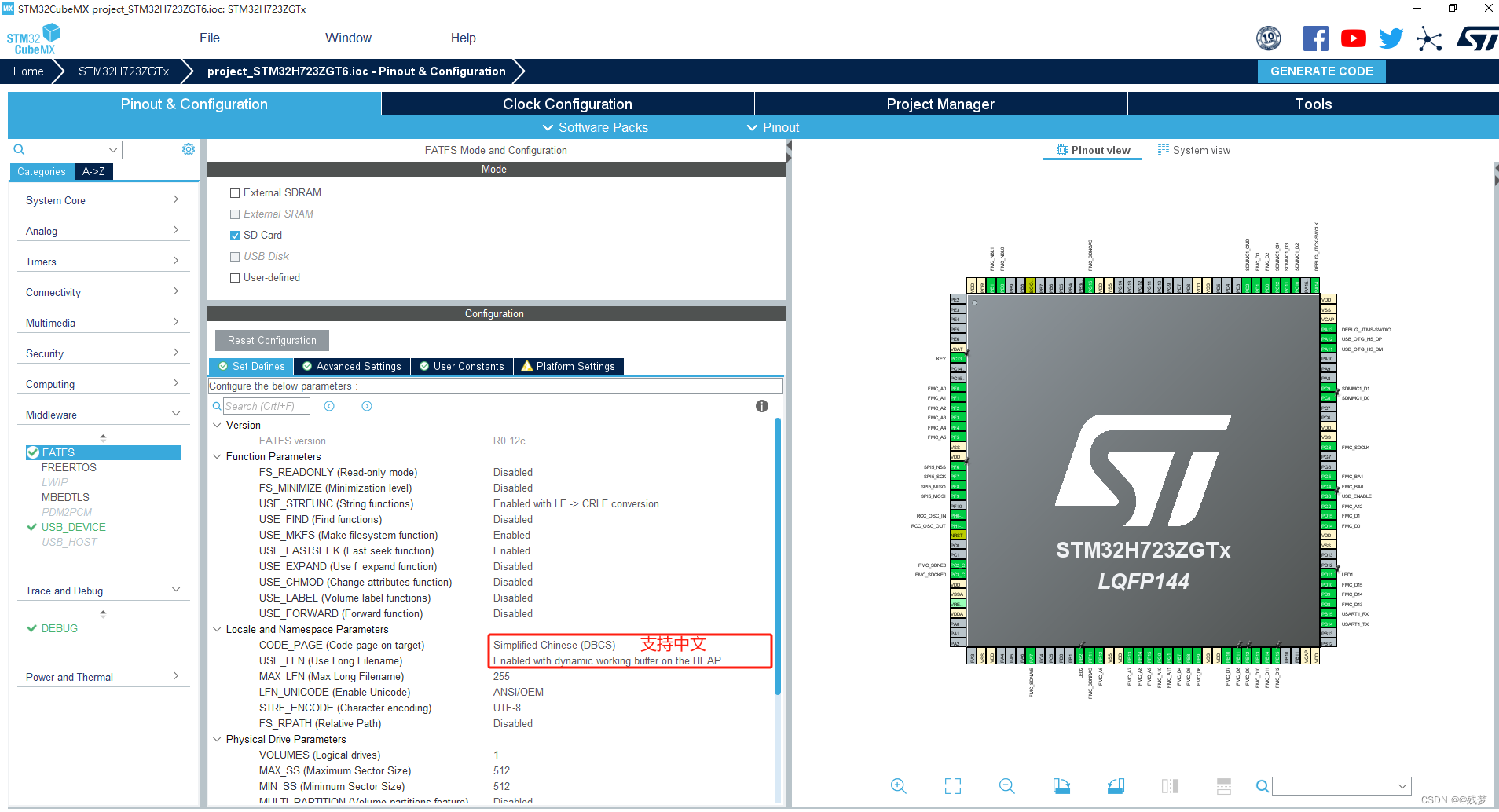
Task: Open the Software Packs dropdown
Action: [x=596, y=127]
